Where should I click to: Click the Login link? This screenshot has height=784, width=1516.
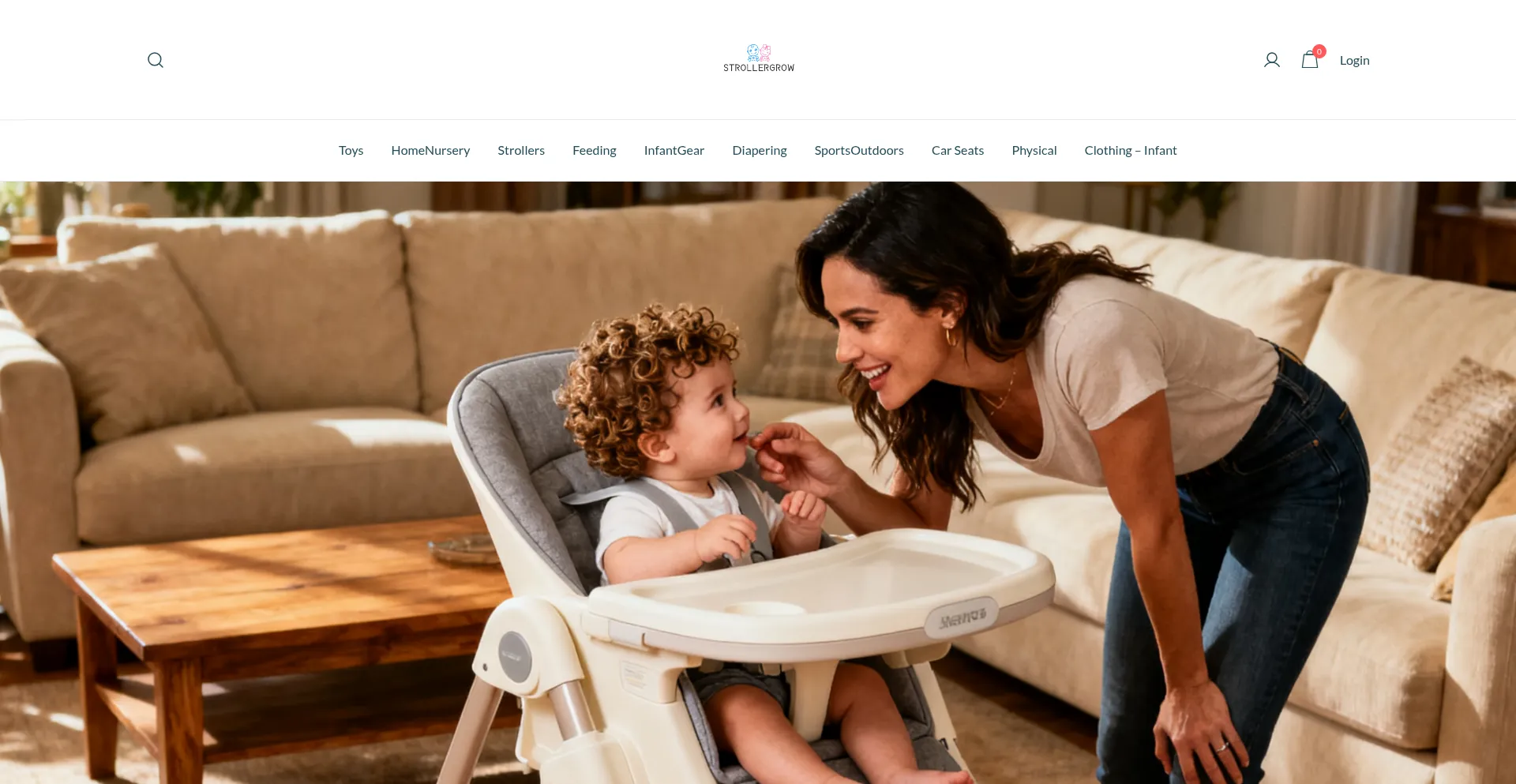[1354, 61]
